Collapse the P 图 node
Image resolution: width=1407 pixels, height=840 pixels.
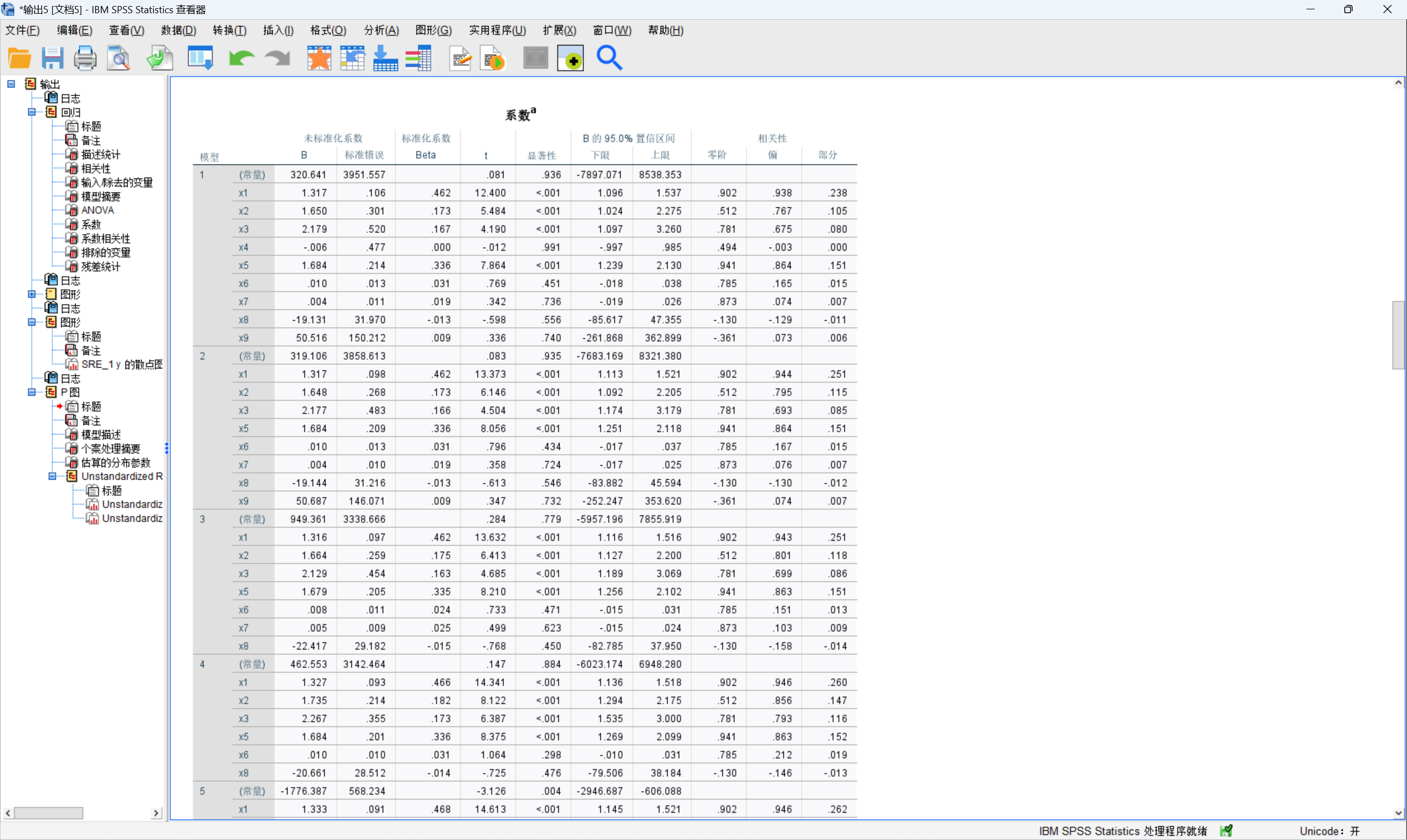tap(32, 392)
